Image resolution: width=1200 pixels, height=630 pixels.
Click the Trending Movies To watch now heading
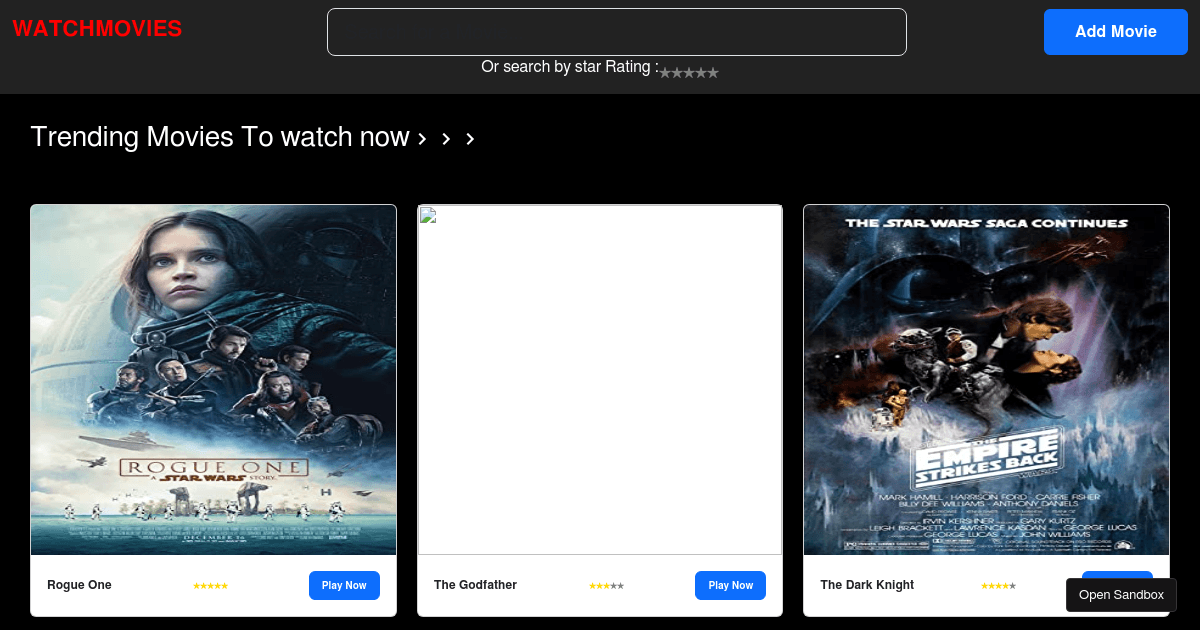pos(220,137)
